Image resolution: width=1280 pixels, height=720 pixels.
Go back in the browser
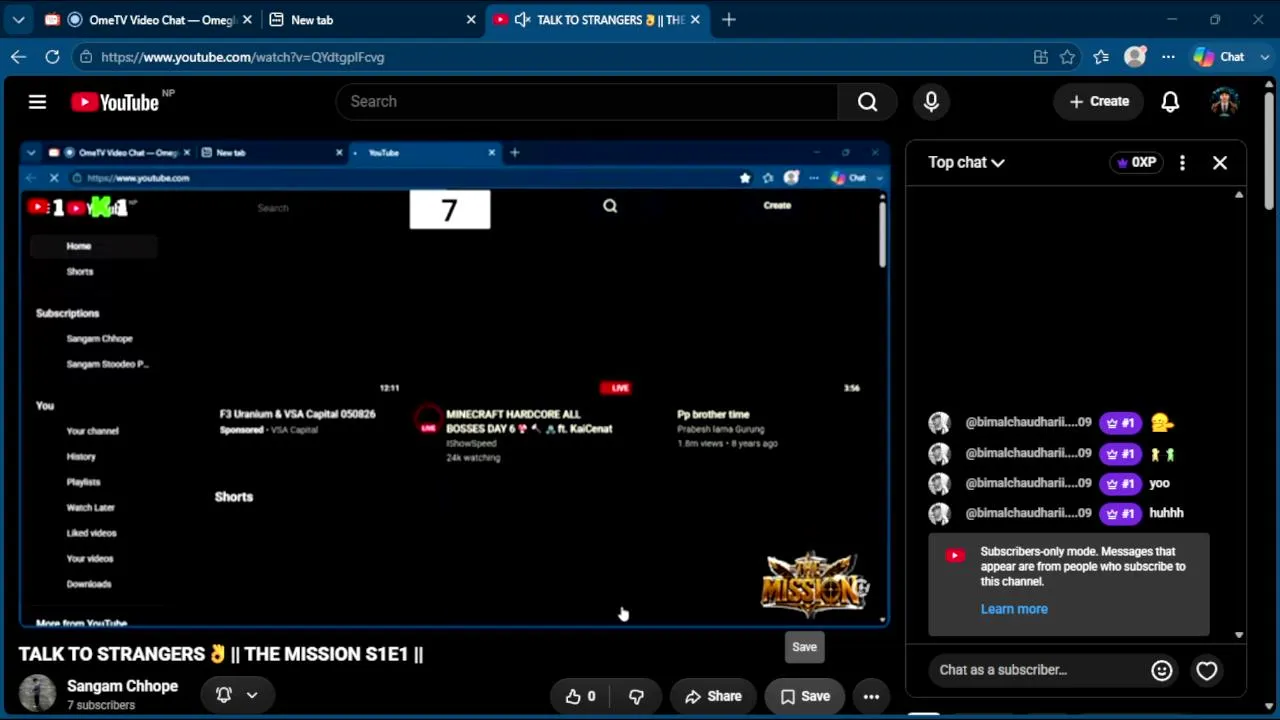pyautogui.click(x=19, y=57)
